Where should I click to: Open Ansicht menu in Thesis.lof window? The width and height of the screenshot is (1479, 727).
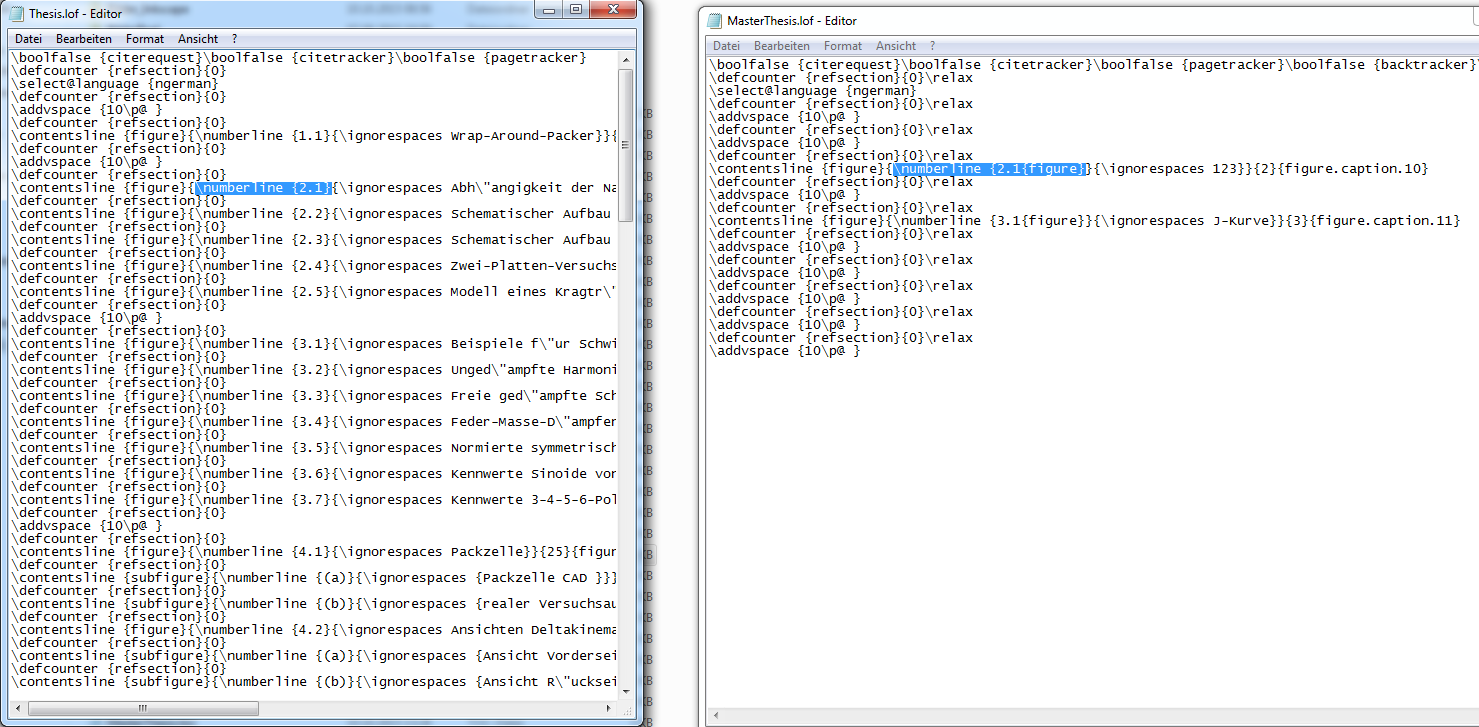[x=198, y=39]
